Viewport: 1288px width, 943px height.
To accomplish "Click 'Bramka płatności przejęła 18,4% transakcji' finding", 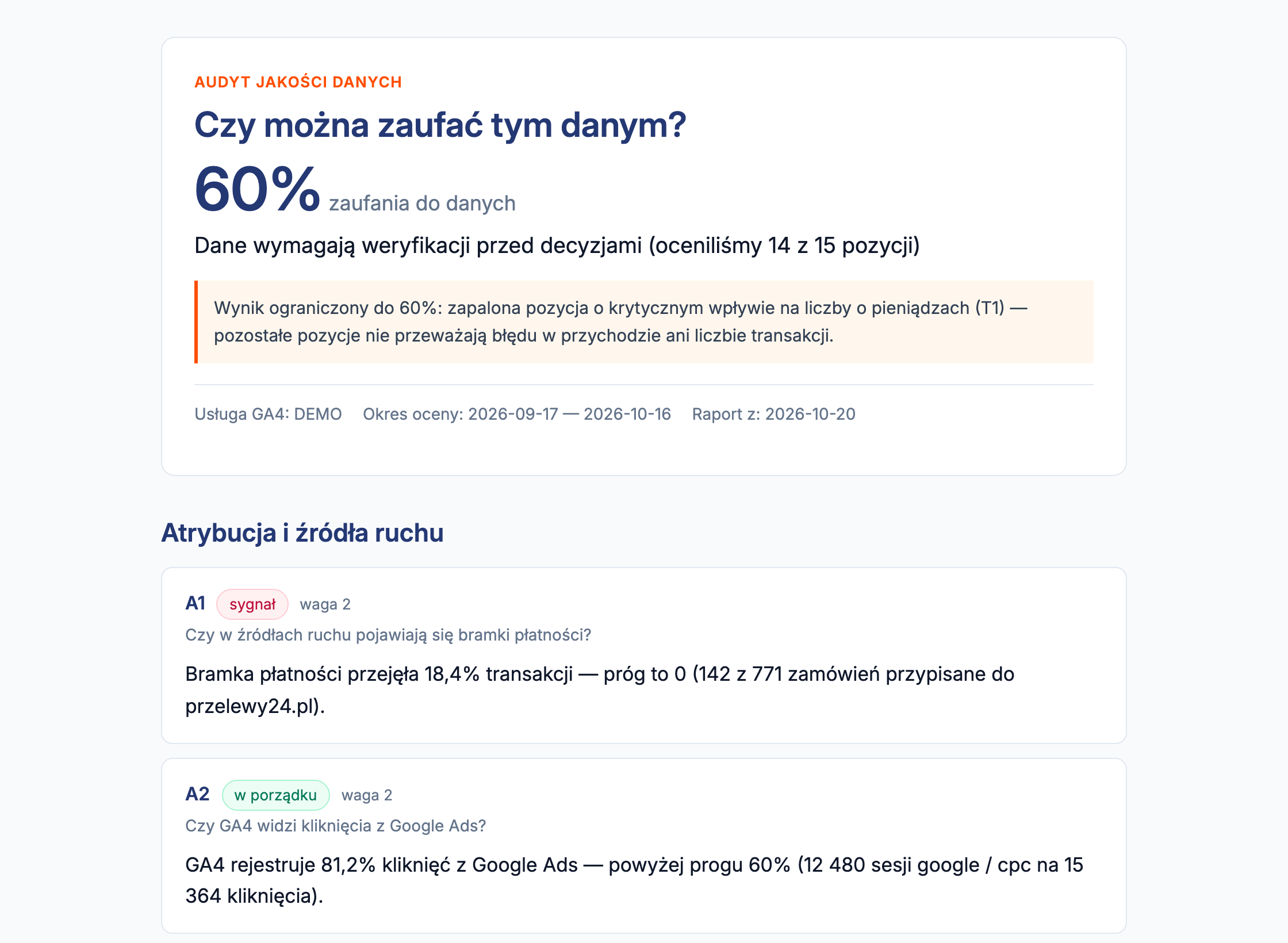I will pos(600,689).
